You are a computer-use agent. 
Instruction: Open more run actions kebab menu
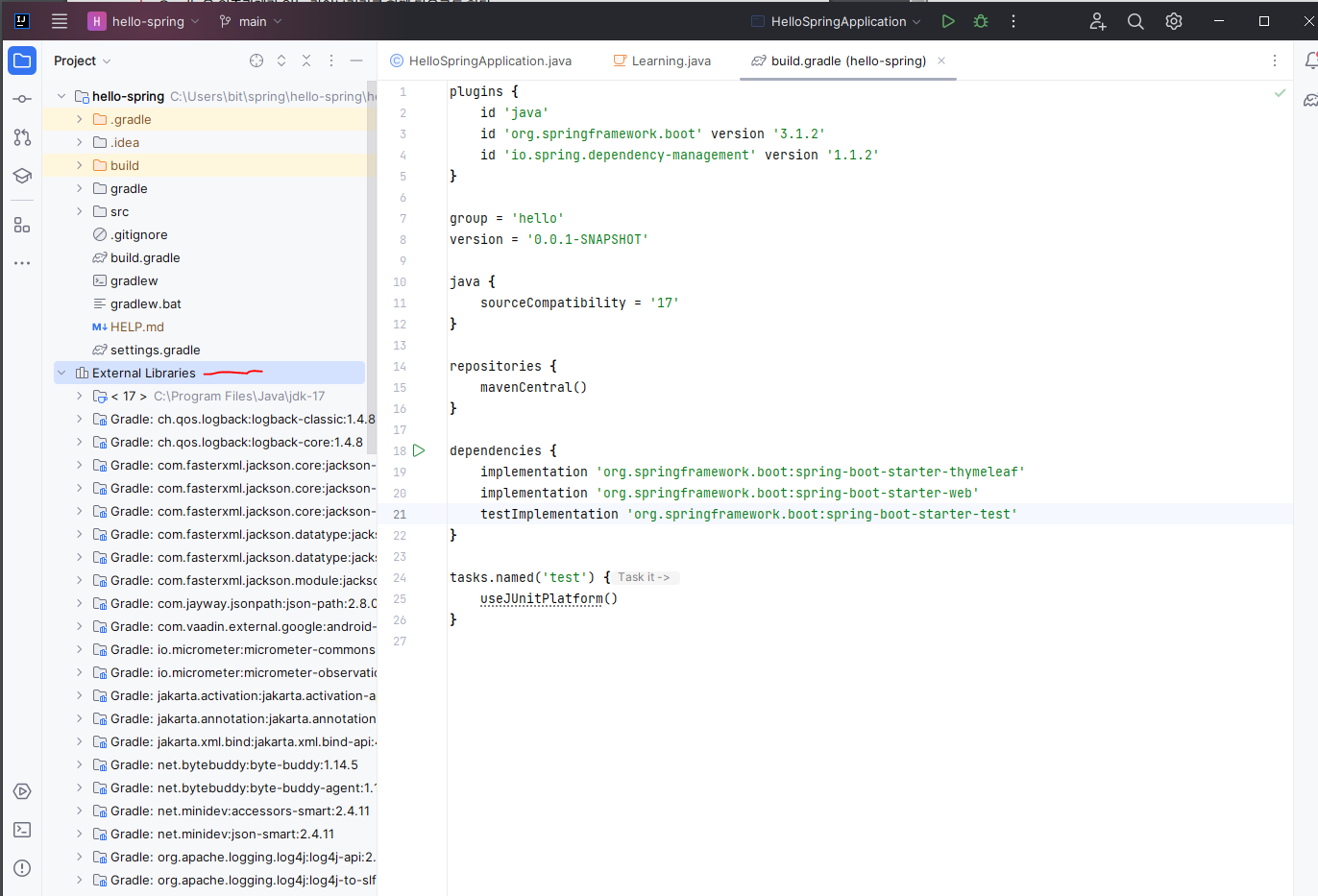pyautogui.click(x=1013, y=21)
